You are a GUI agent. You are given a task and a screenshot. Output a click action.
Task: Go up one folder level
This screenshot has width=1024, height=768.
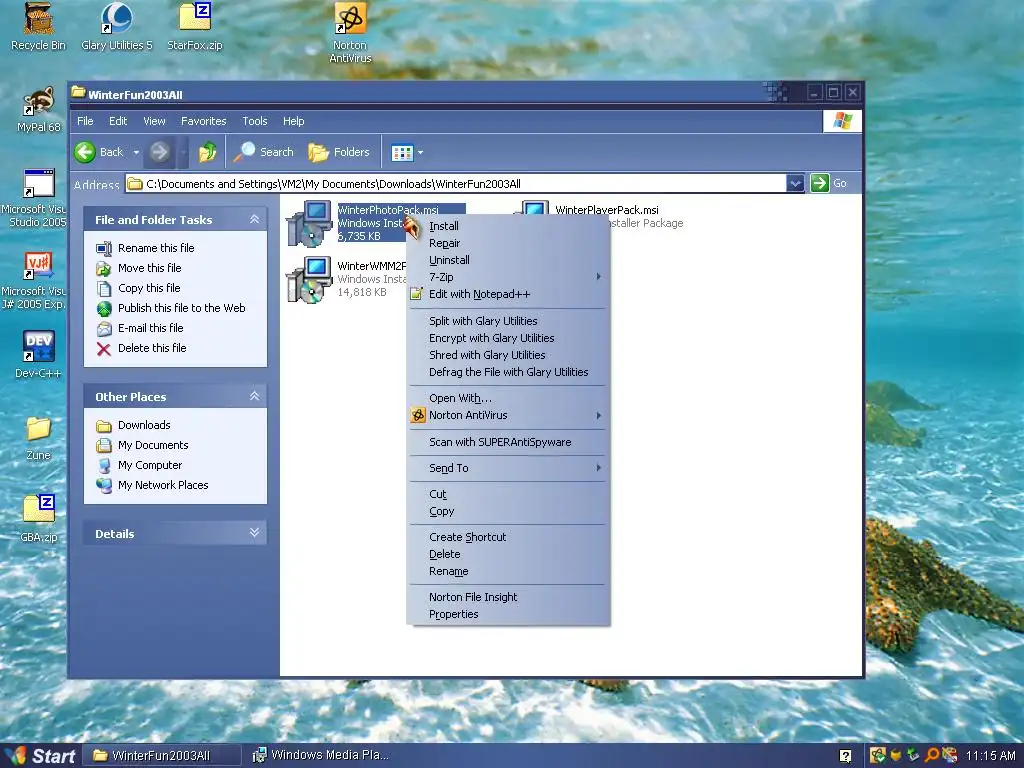coord(208,152)
